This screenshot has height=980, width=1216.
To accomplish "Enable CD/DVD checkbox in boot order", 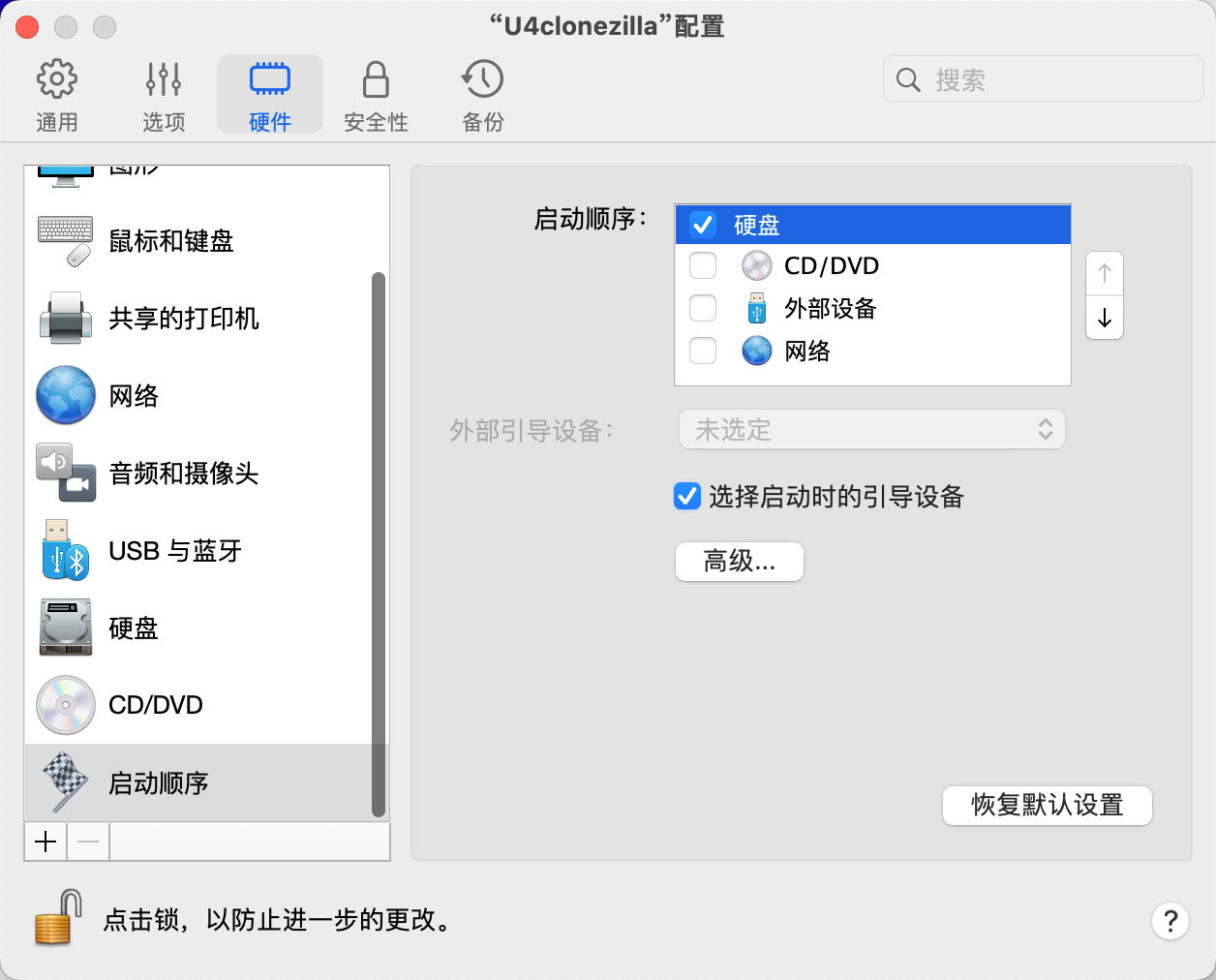I will coord(702,265).
